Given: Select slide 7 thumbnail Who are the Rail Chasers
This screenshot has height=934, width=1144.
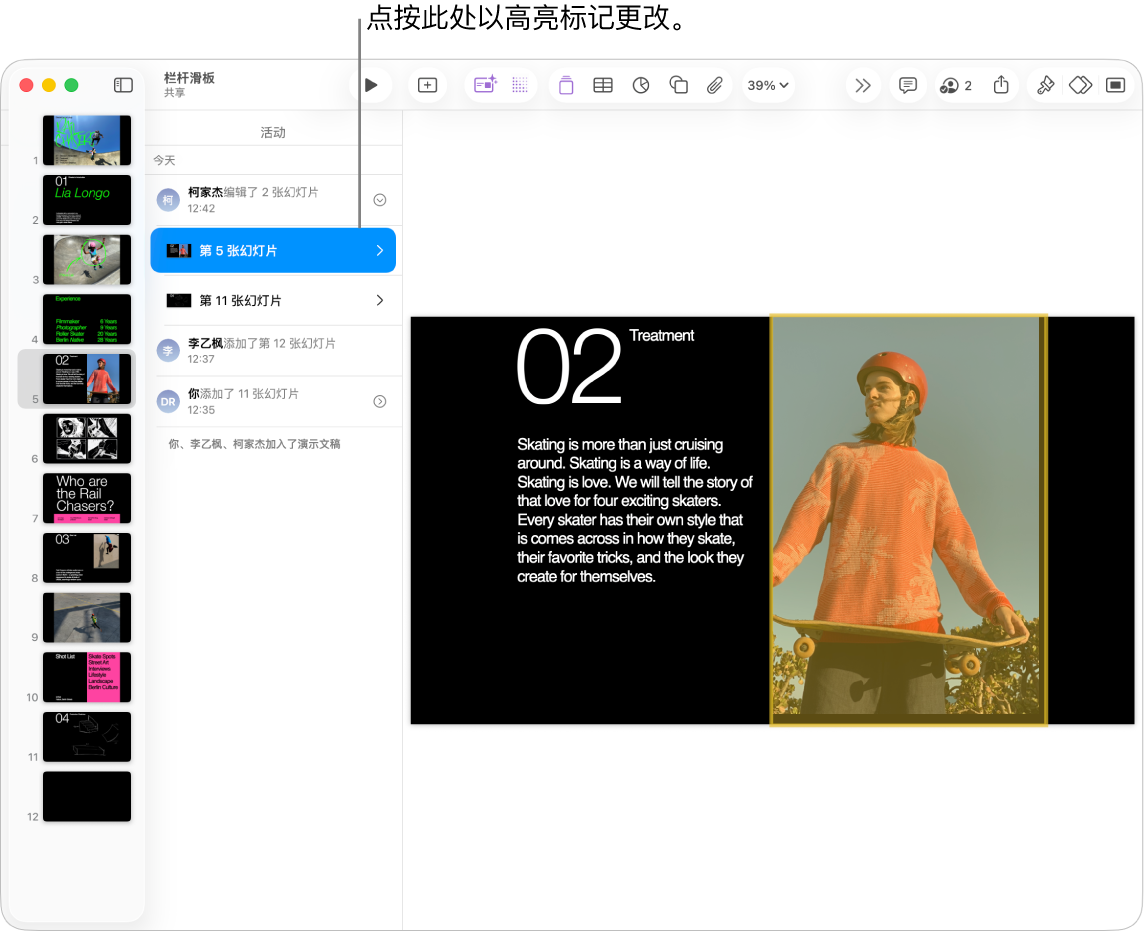Looking at the screenshot, I should click(x=87, y=498).
